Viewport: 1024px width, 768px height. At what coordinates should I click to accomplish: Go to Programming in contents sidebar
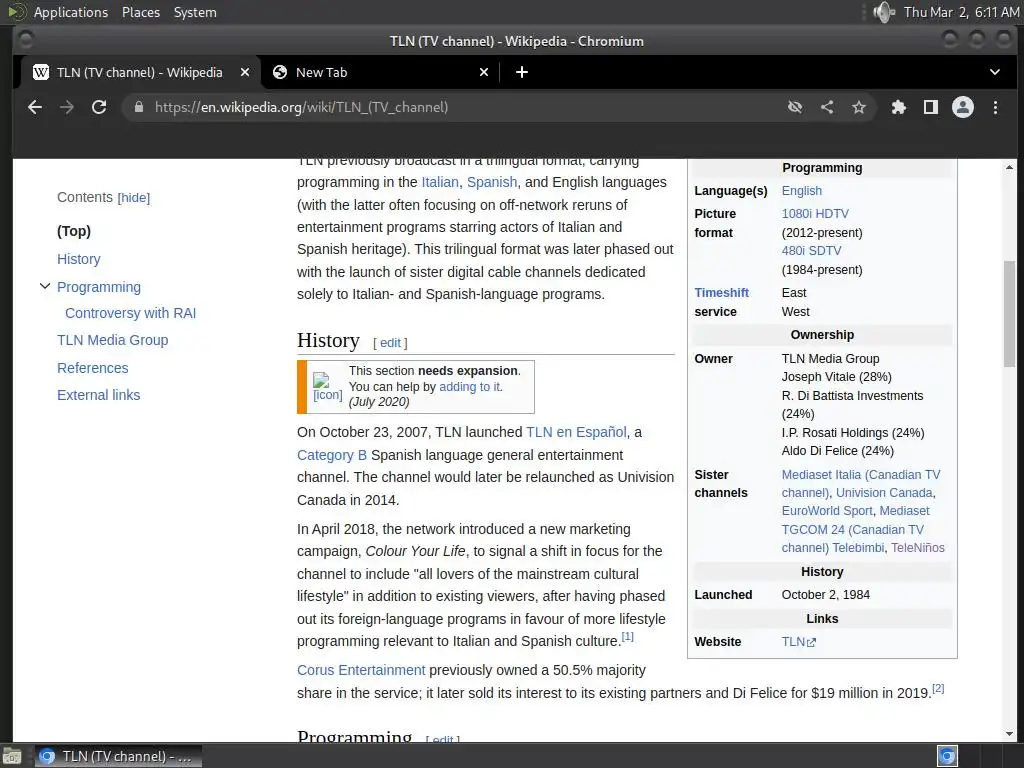[x=99, y=287]
